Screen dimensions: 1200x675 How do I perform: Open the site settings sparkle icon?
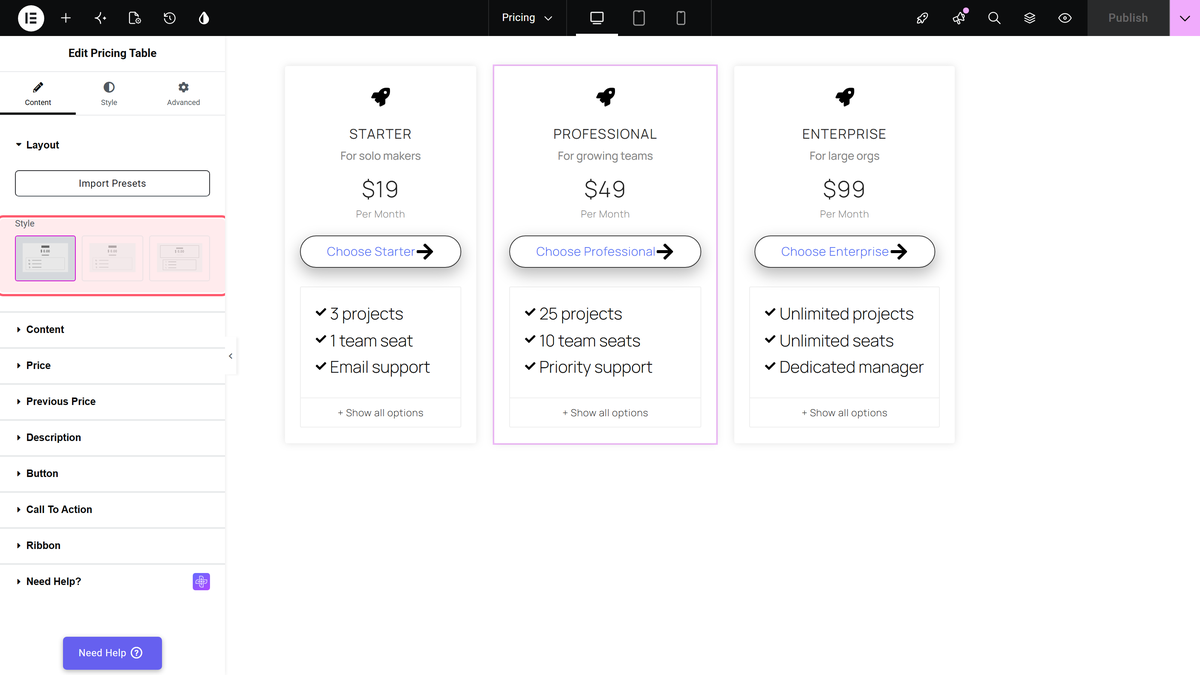click(100, 18)
